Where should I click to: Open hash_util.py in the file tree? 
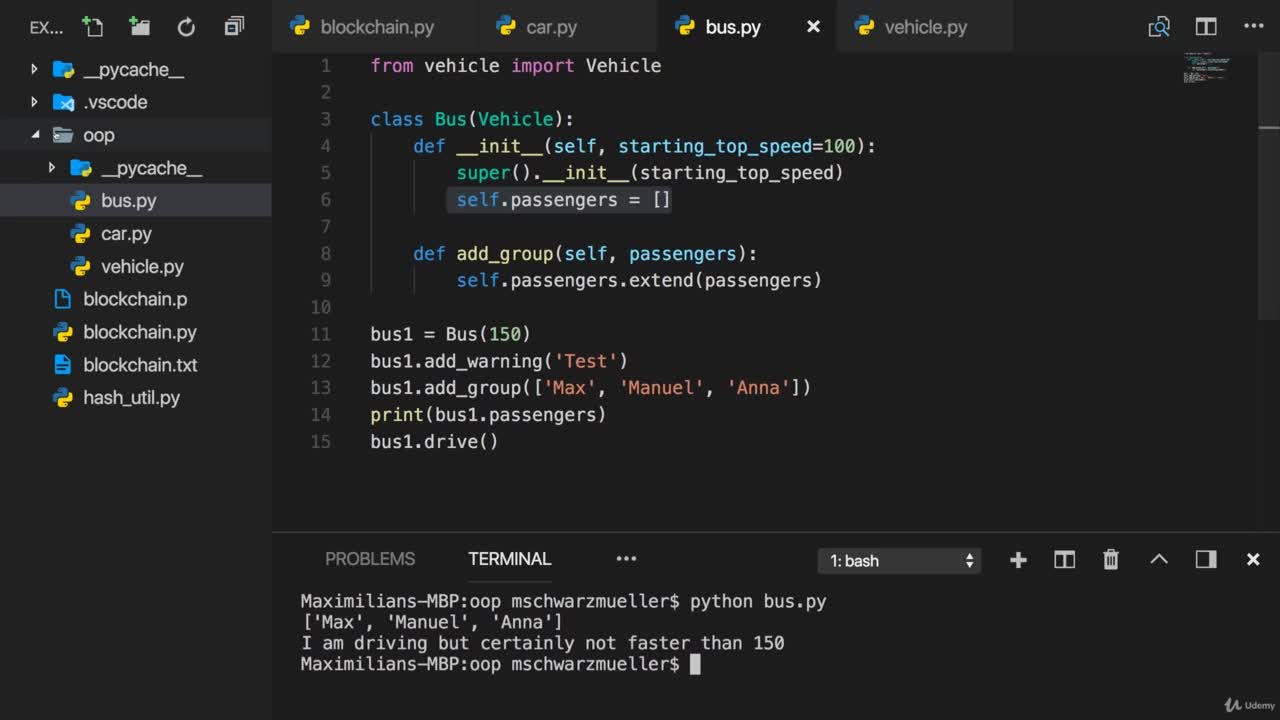click(135, 398)
